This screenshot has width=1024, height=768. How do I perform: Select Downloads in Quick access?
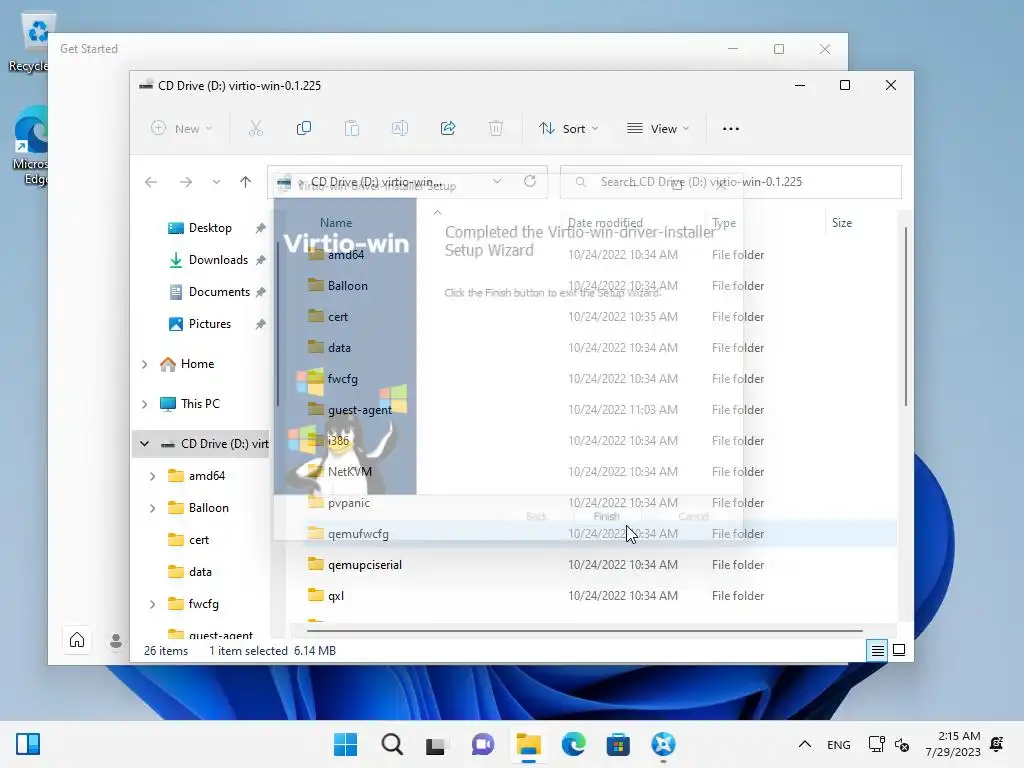(x=217, y=260)
